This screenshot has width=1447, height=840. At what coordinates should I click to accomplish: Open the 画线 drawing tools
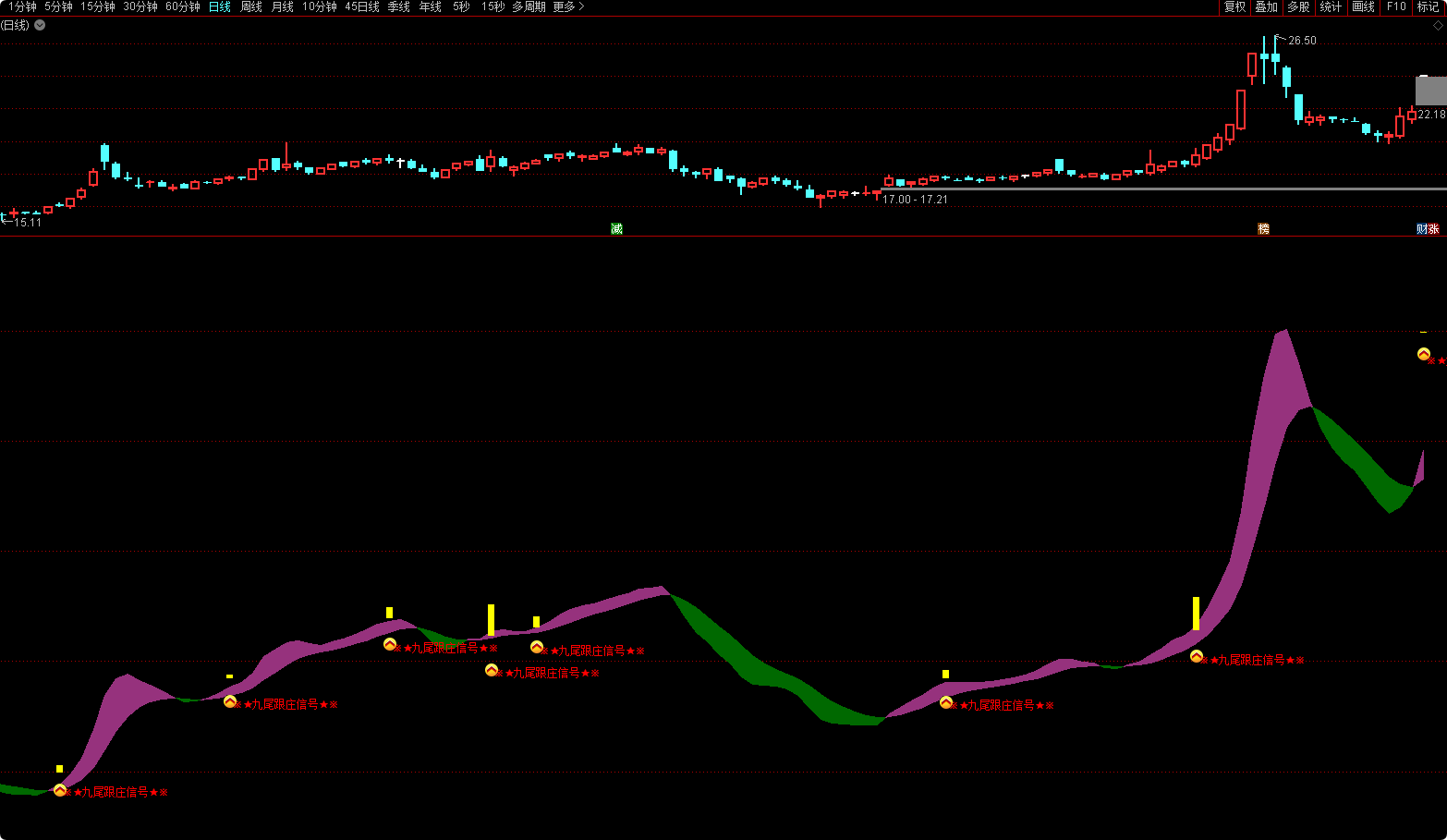point(1363,7)
